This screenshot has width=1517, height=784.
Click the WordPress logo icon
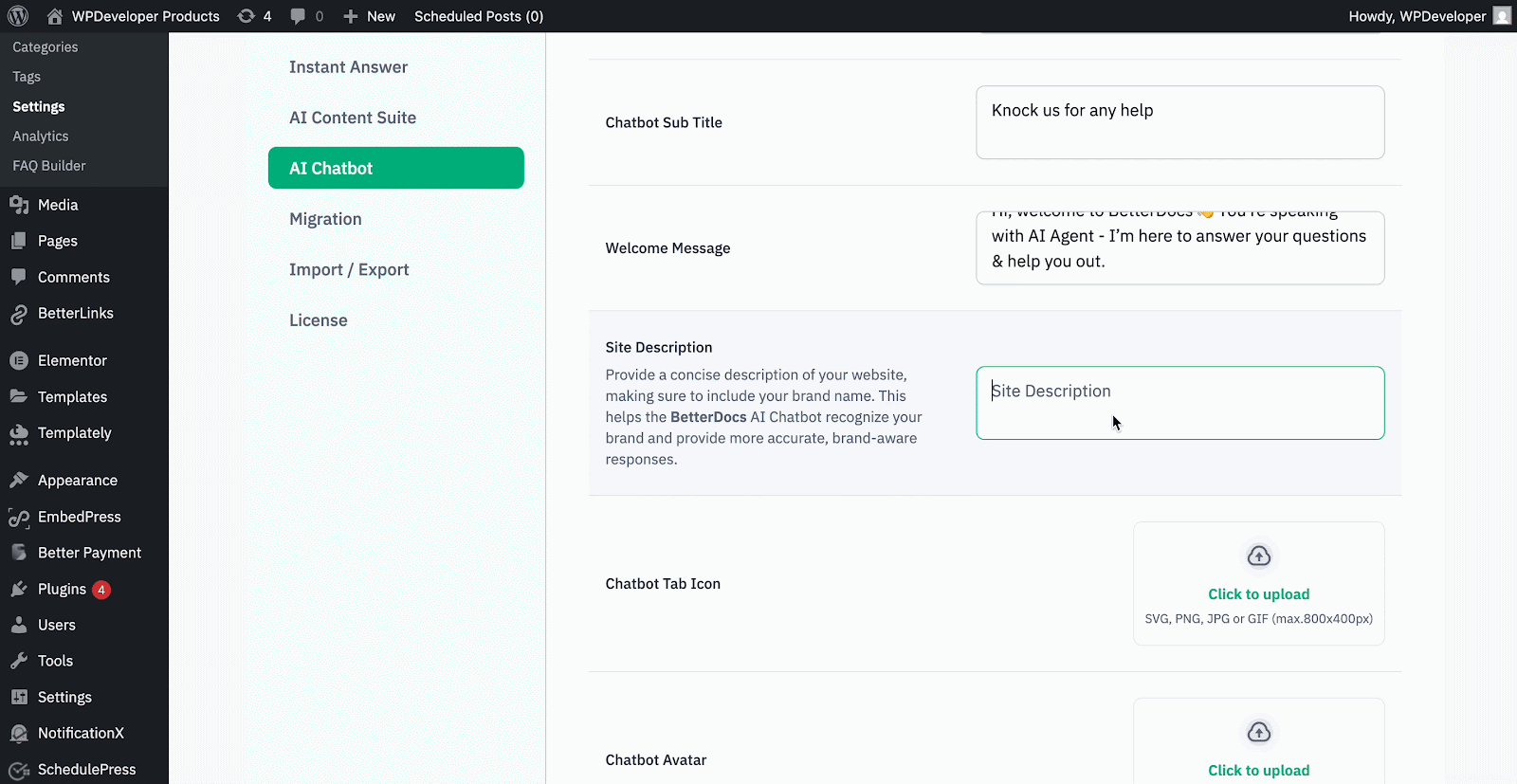tap(18, 16)
